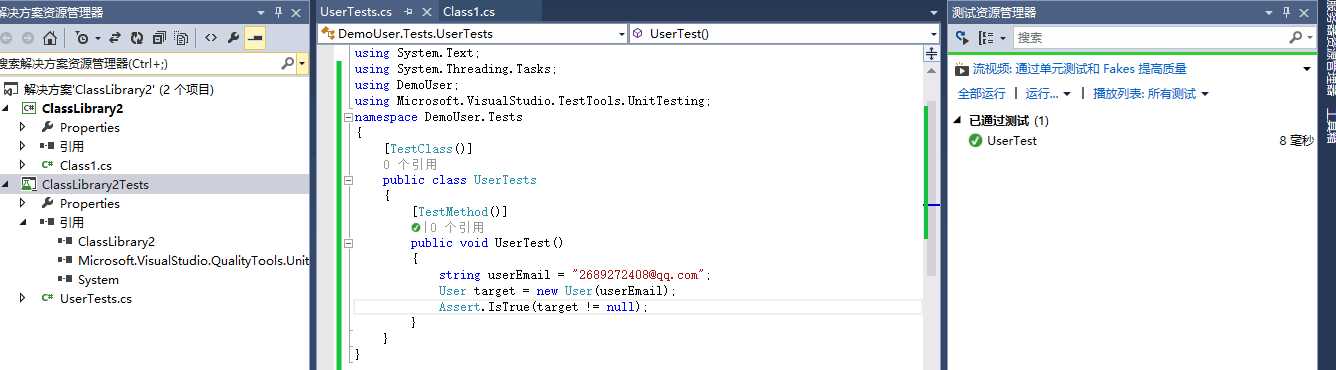
Task: Click the Home icon in Solution Explorer toolbar
Action: click(x=50, y=38)
